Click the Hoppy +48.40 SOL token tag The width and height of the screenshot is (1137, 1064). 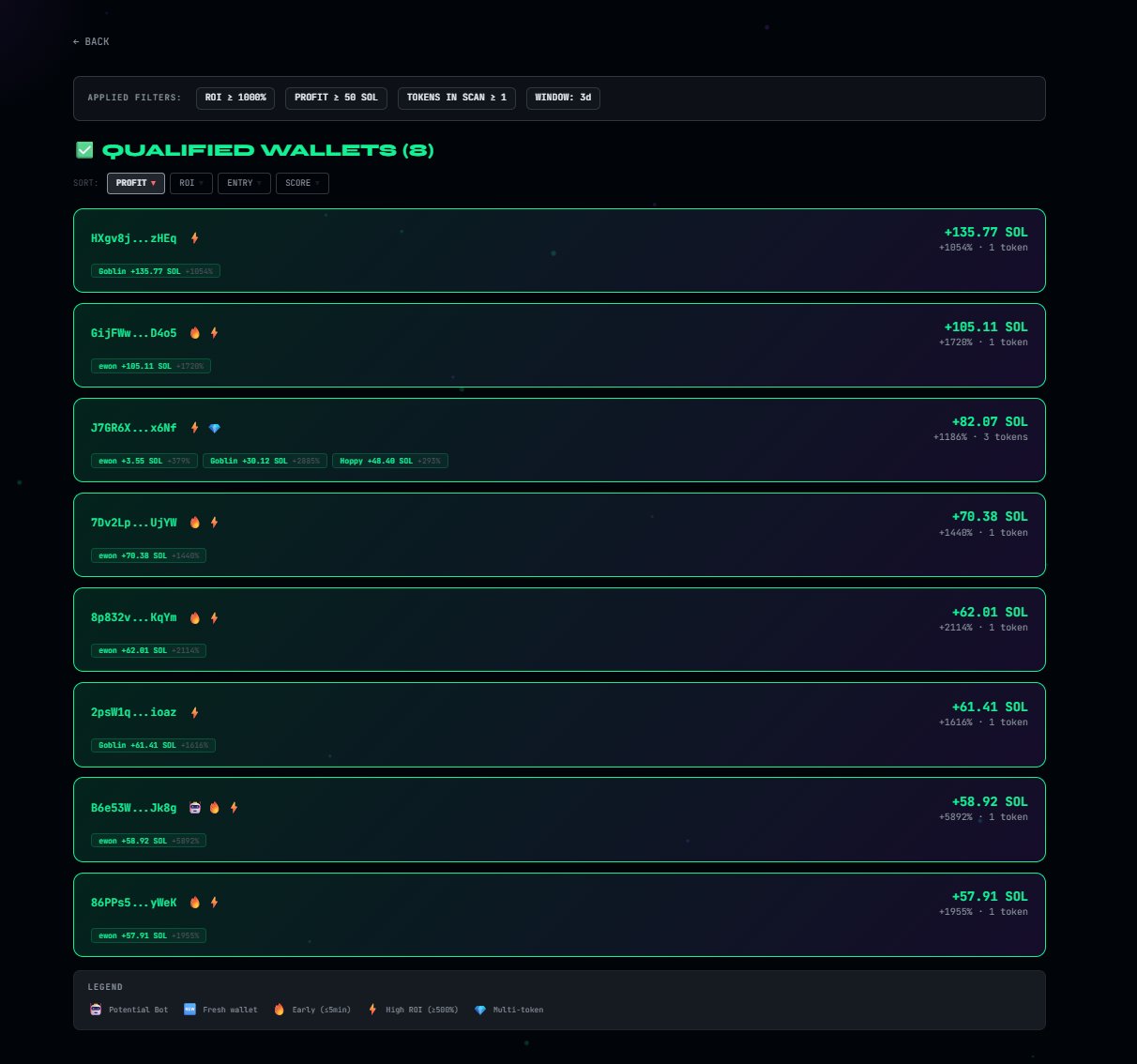pos(390,461)
